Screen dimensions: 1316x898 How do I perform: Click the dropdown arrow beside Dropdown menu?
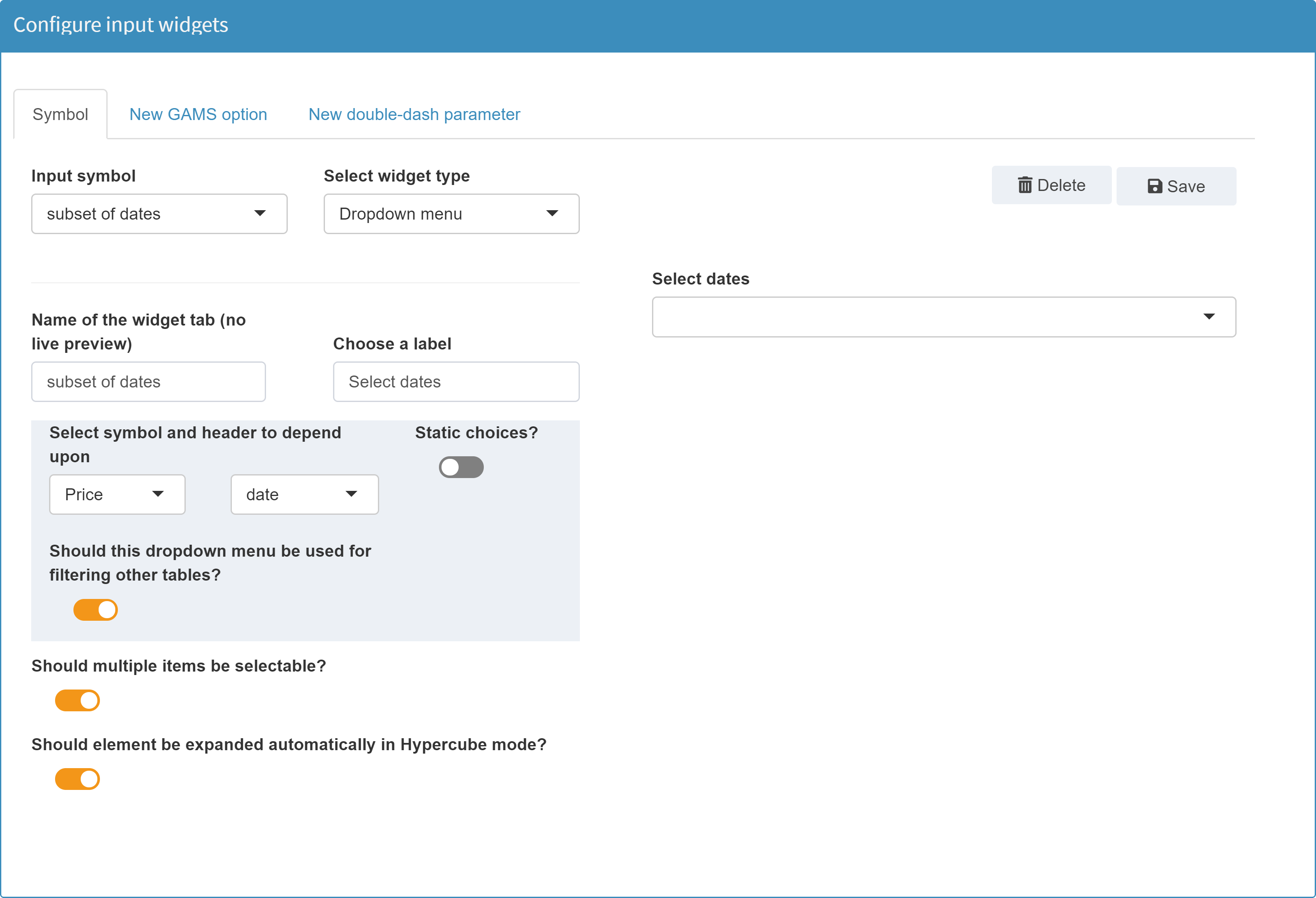(x=552, y=214)
